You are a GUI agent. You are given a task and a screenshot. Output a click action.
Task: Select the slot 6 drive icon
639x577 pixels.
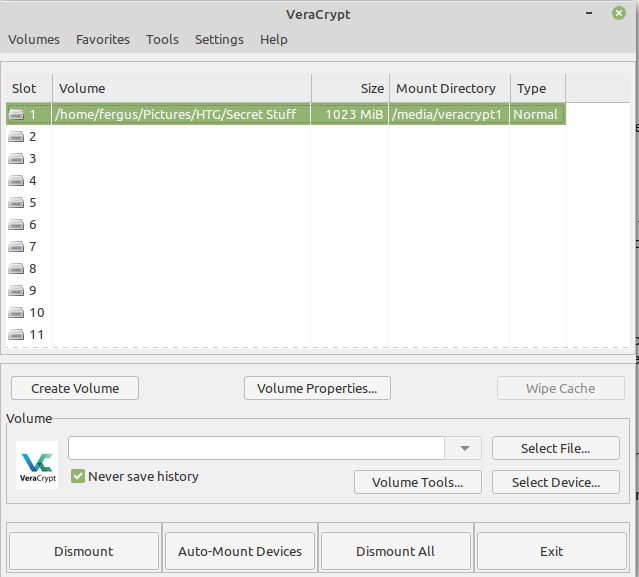[x=17, y=225]
